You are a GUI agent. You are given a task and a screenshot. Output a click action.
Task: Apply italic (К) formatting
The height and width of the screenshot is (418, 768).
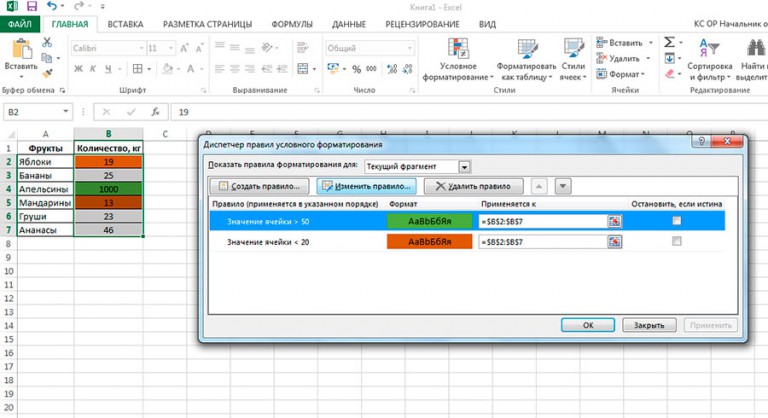[93, 69]
